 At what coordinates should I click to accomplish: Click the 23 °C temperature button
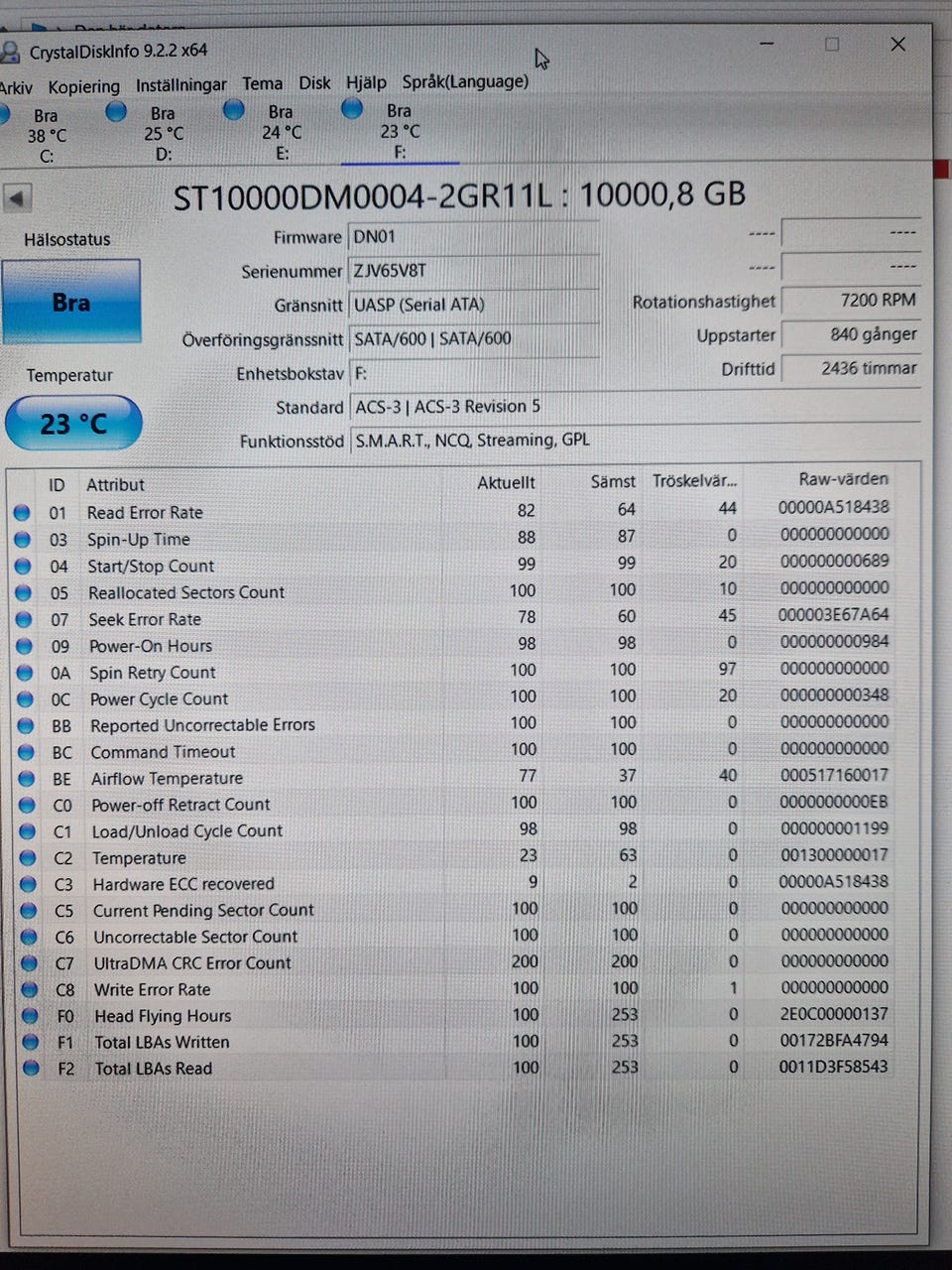73,424
